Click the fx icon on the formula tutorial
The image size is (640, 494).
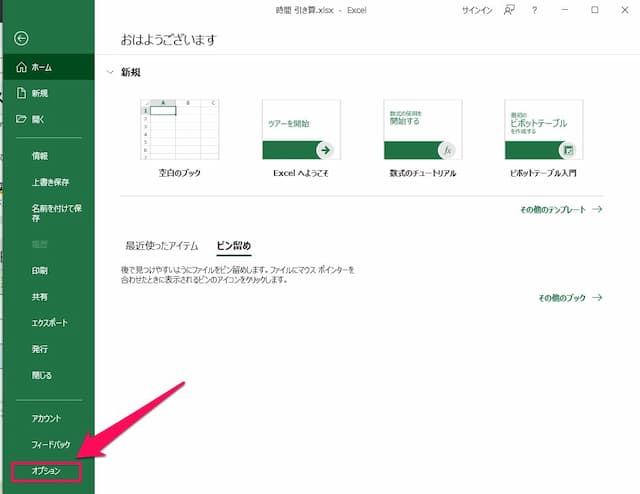tap(447, 150)
